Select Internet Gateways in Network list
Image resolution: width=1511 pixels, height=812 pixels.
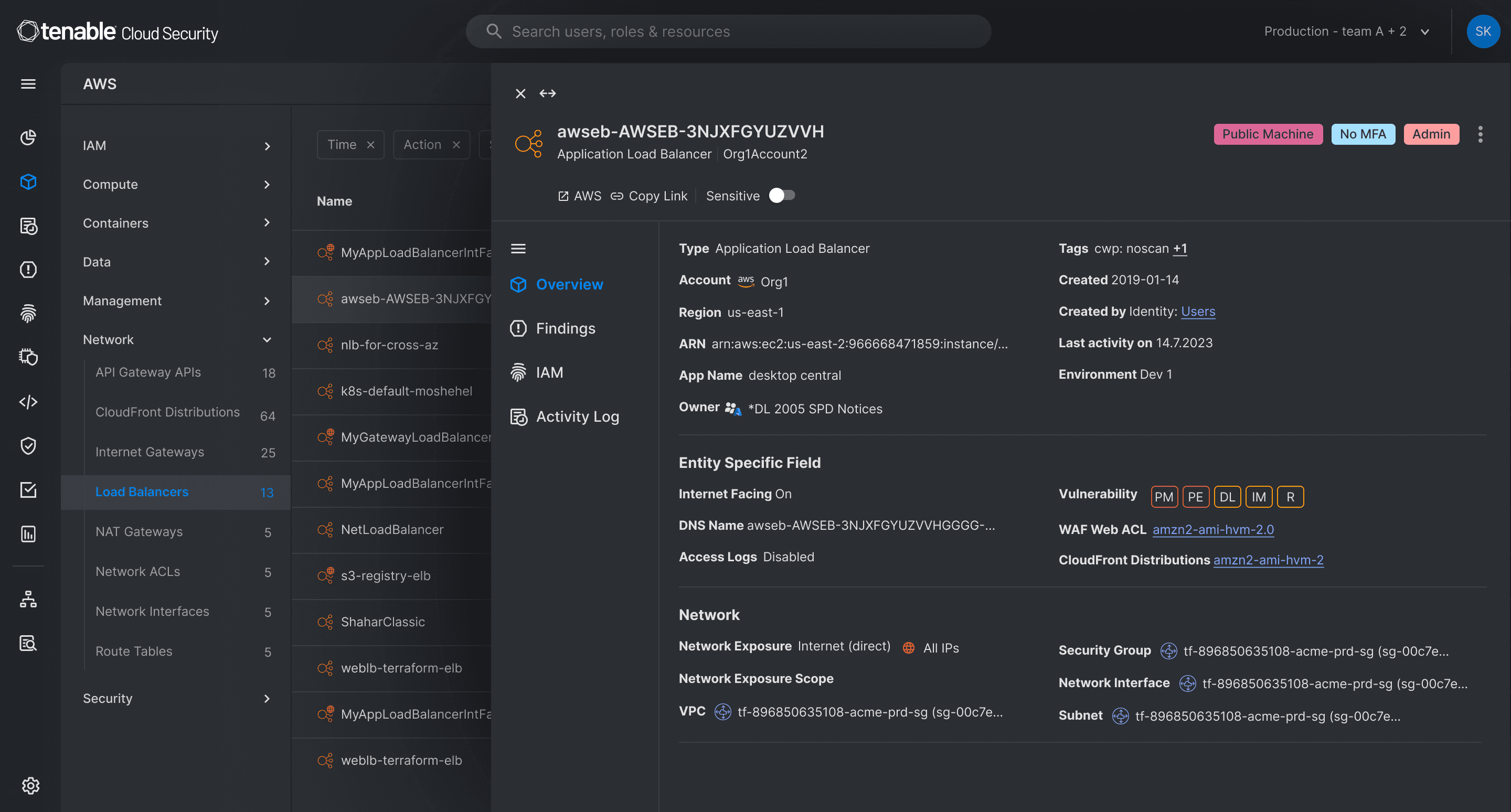pos(185,452)
